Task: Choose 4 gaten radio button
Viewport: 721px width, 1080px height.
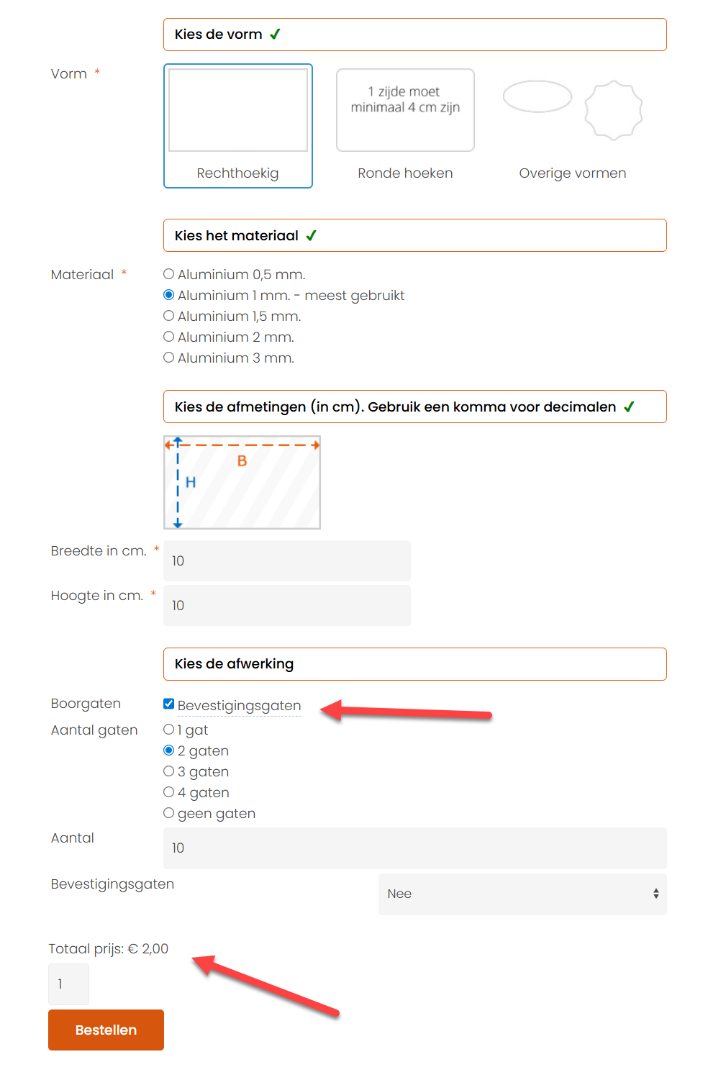Action: click(x=169, y=793)
